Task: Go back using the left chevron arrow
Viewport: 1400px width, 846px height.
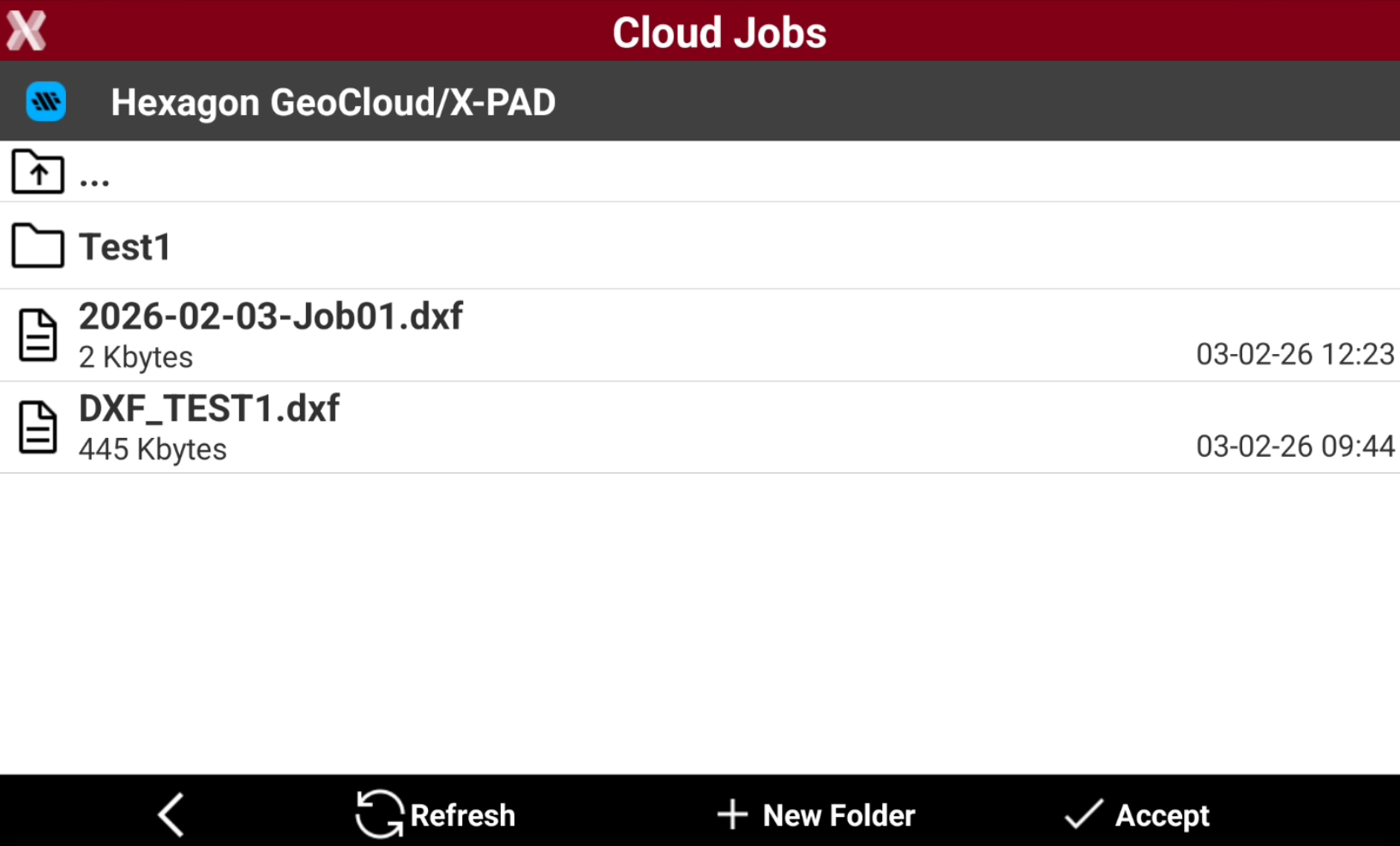Action: click(171, 814)
